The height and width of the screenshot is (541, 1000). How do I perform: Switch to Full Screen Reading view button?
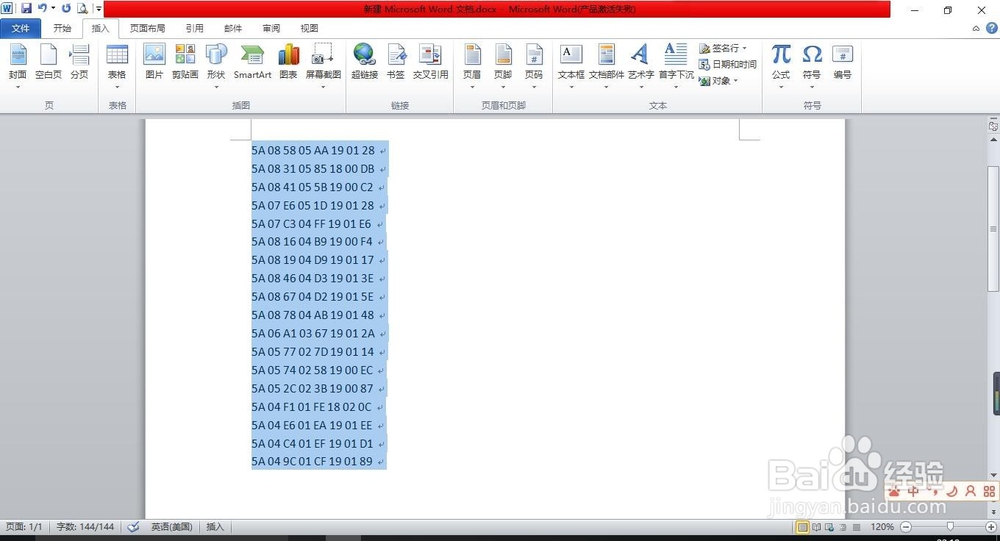[x=816, y=527]
